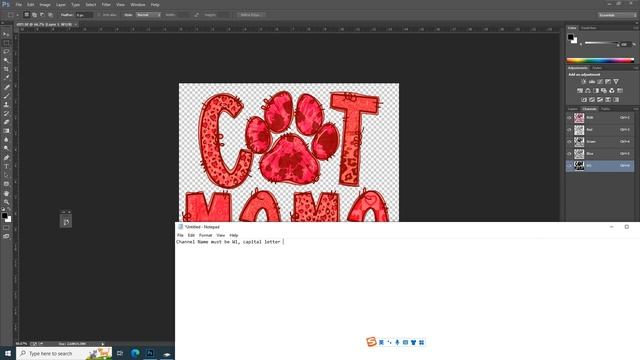
Task: Open Photoshop Window menu
Action: pos(138,4)
